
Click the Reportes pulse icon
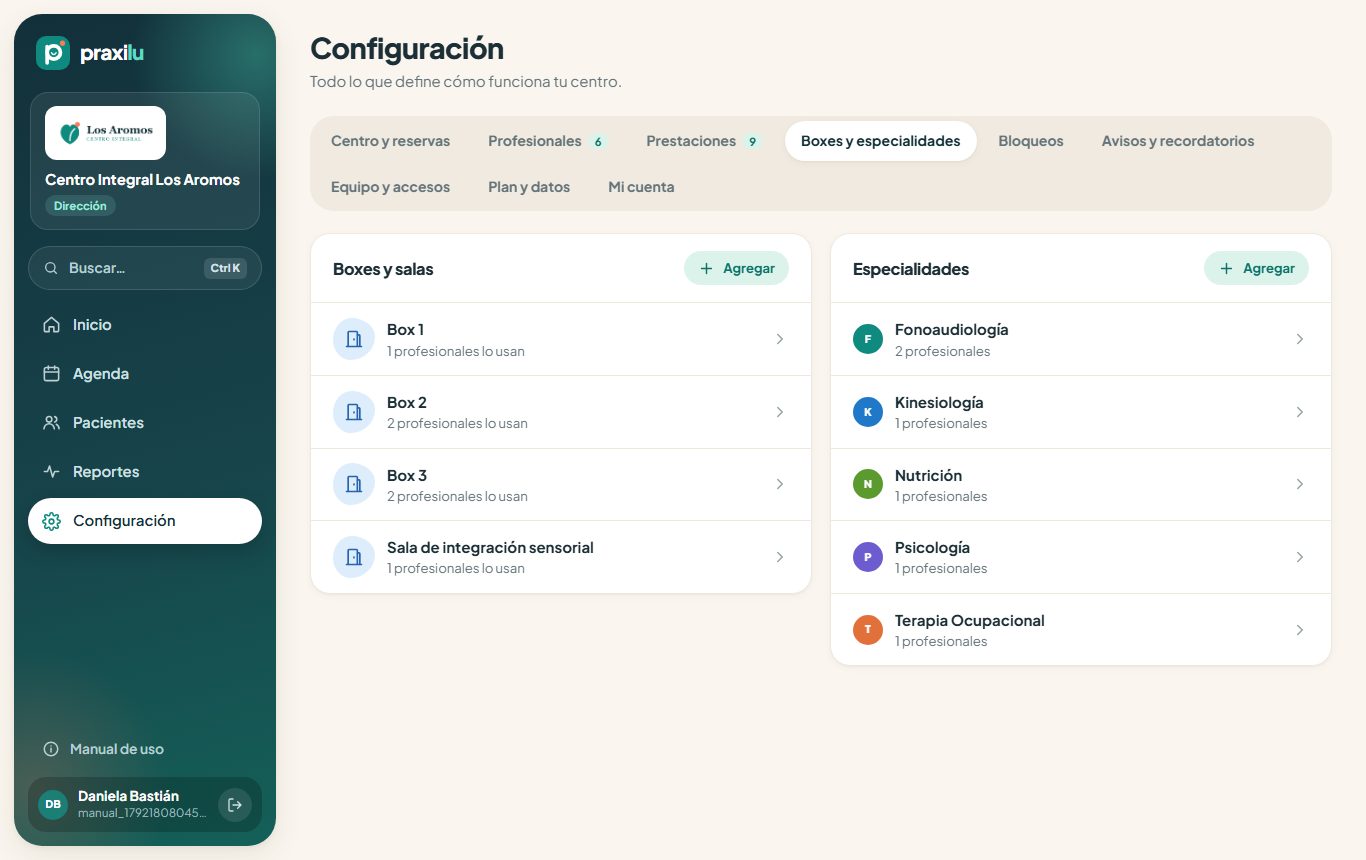pyautogui.click(x=52, y=472)
